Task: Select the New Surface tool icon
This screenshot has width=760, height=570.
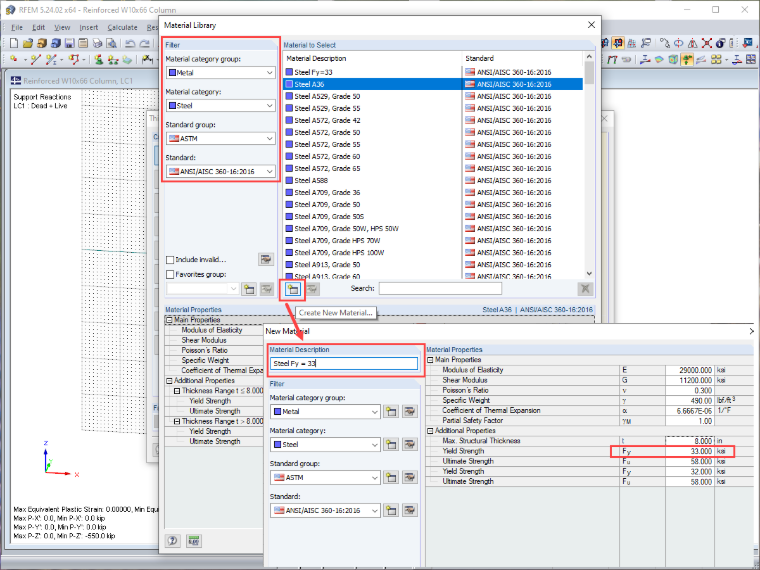Action: click(x=127, y=60)
